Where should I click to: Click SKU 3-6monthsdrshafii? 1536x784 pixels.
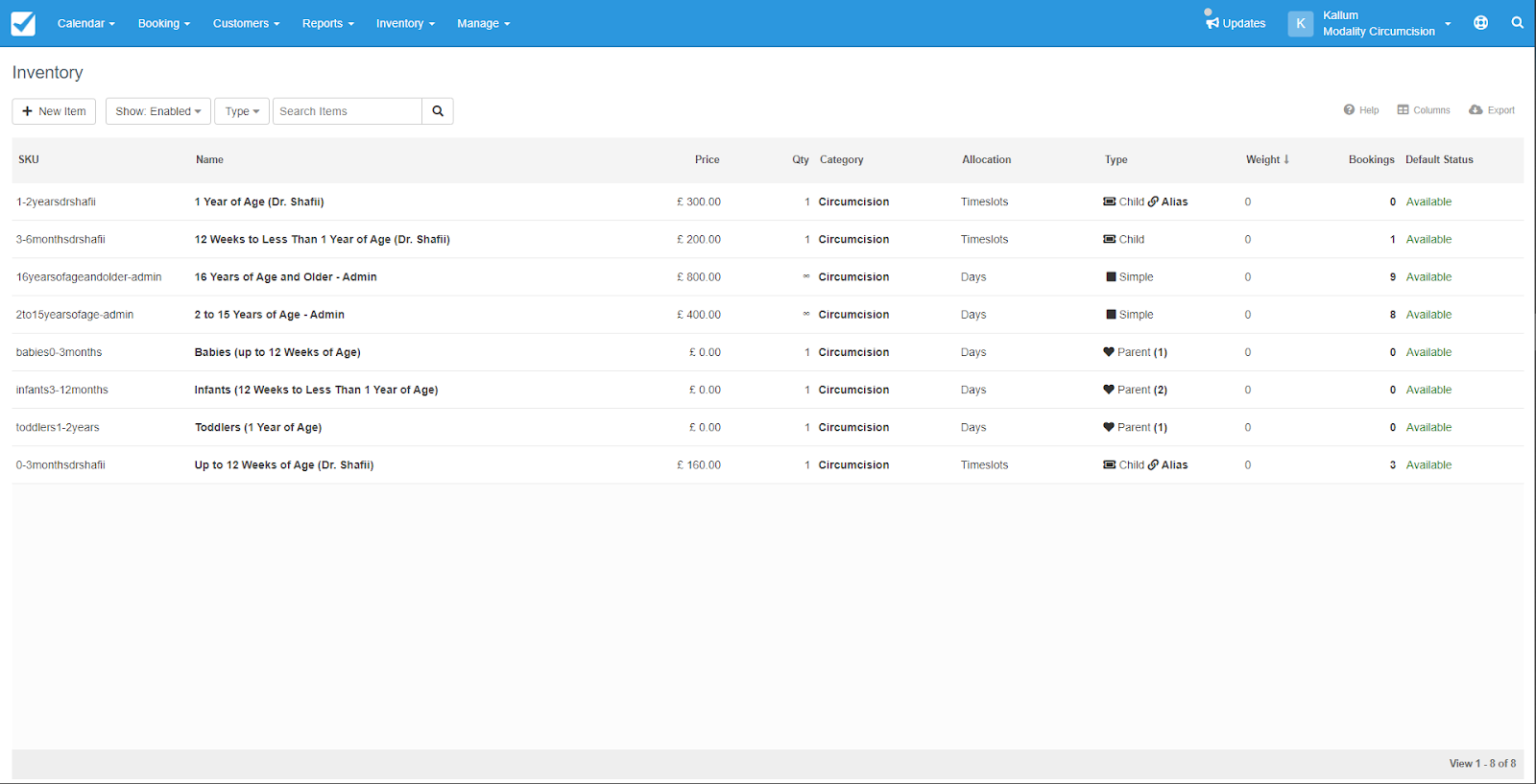pyautogui.click(x=60, y=239)
